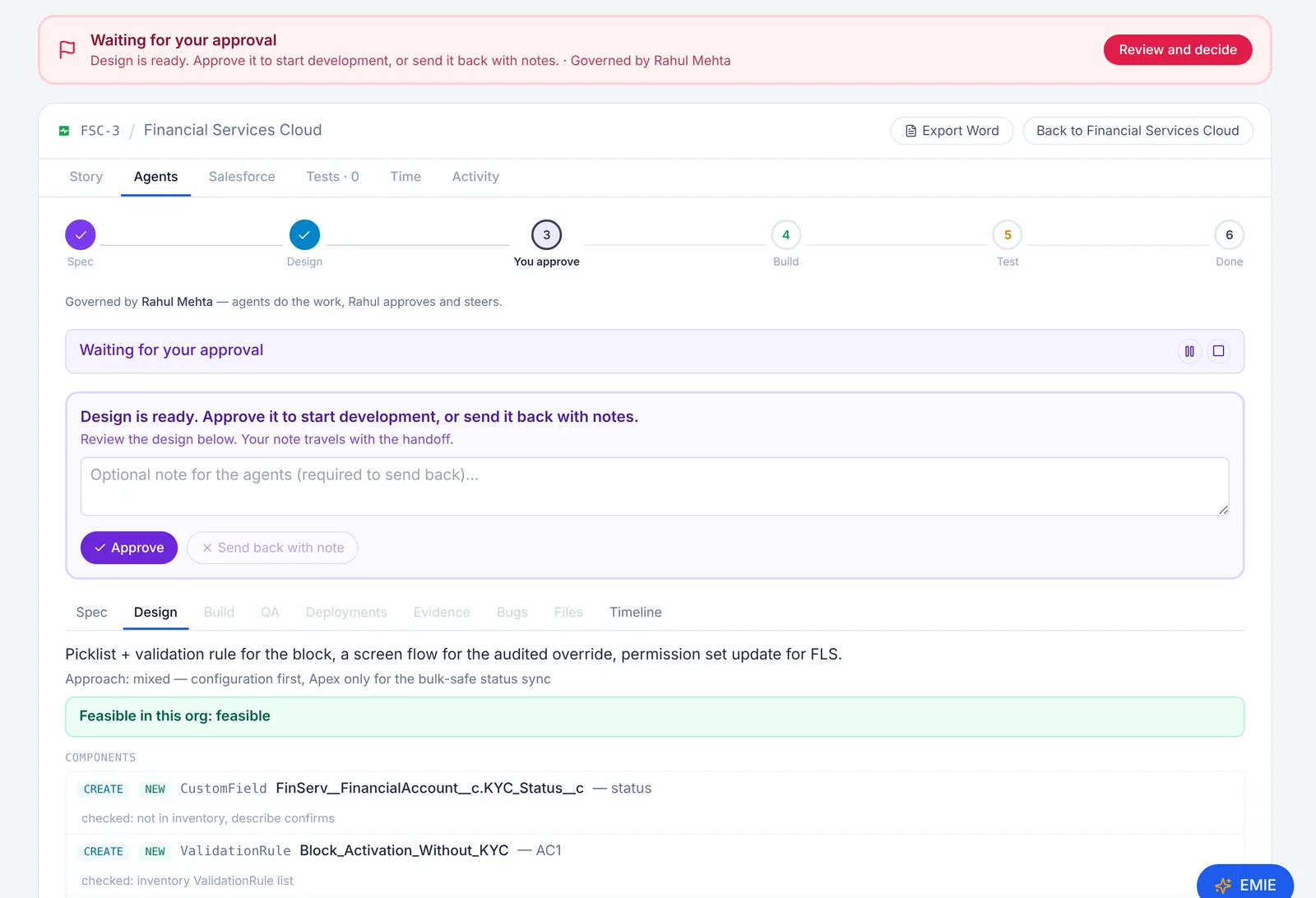Open the completed Design step circle
This screenshot has height=898, width=1316.
point(304,235)
